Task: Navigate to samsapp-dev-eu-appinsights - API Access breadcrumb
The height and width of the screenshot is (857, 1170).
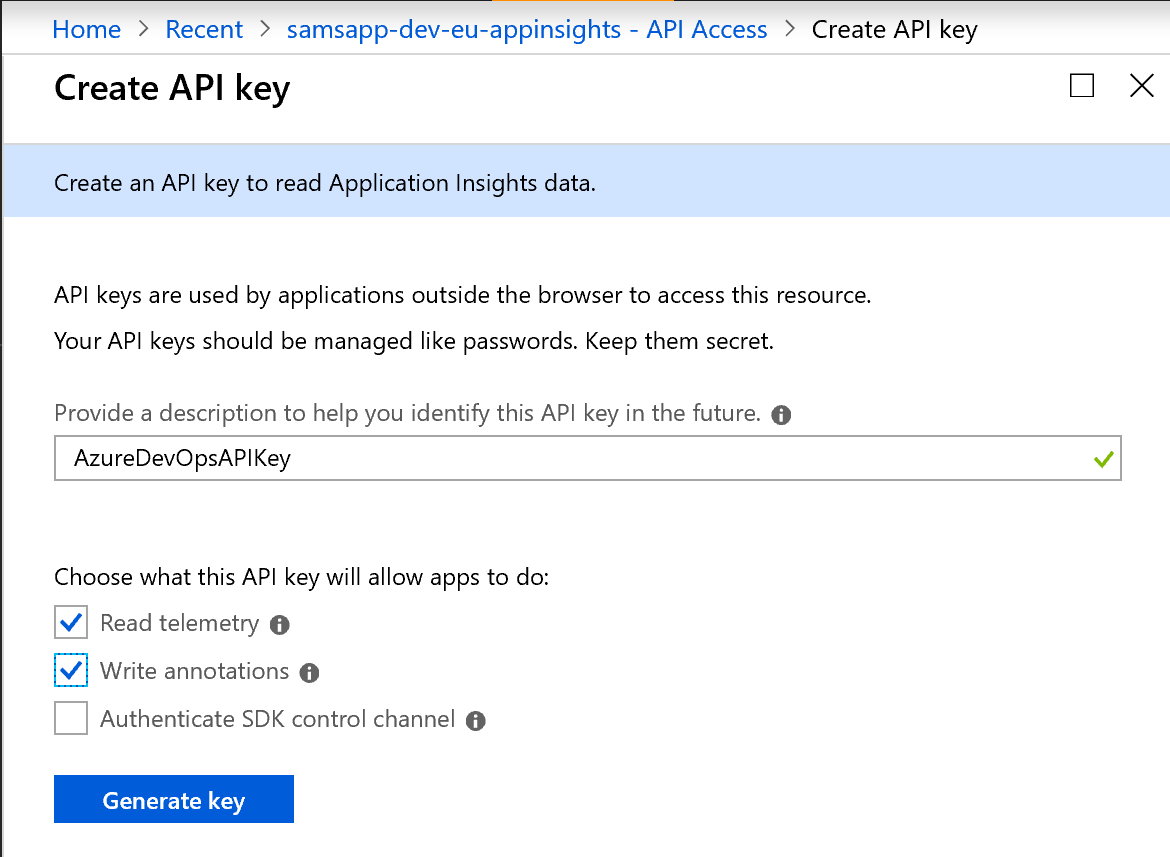Action: [527, 30]
